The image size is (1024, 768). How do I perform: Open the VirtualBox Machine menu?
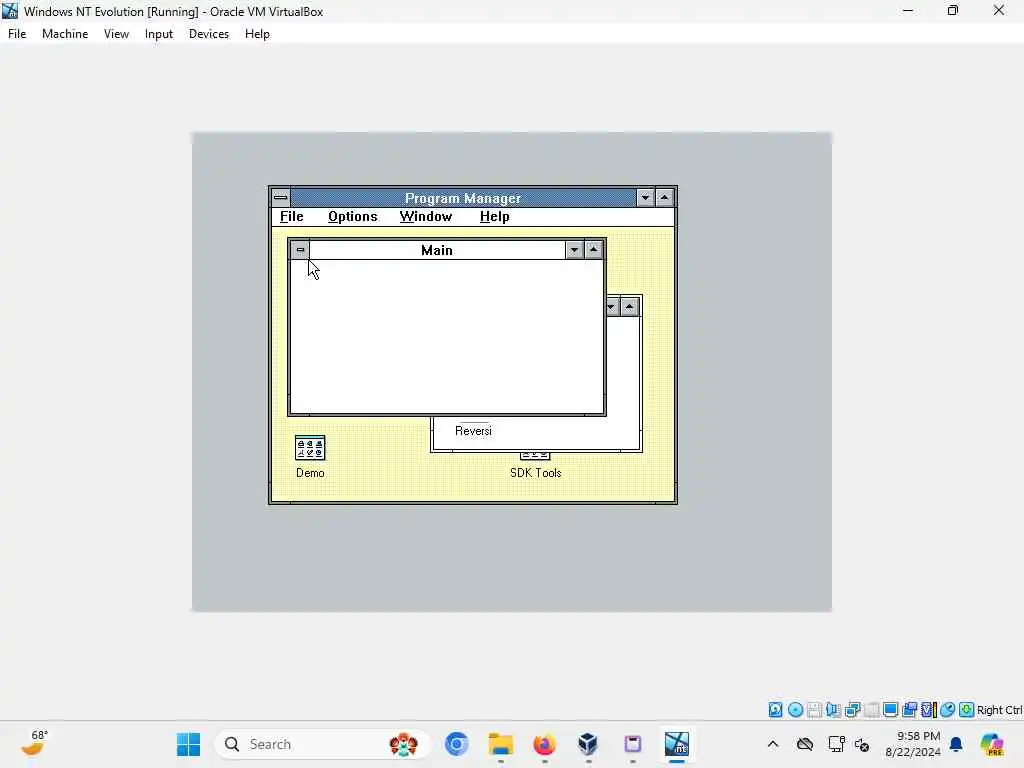point(65,34)
